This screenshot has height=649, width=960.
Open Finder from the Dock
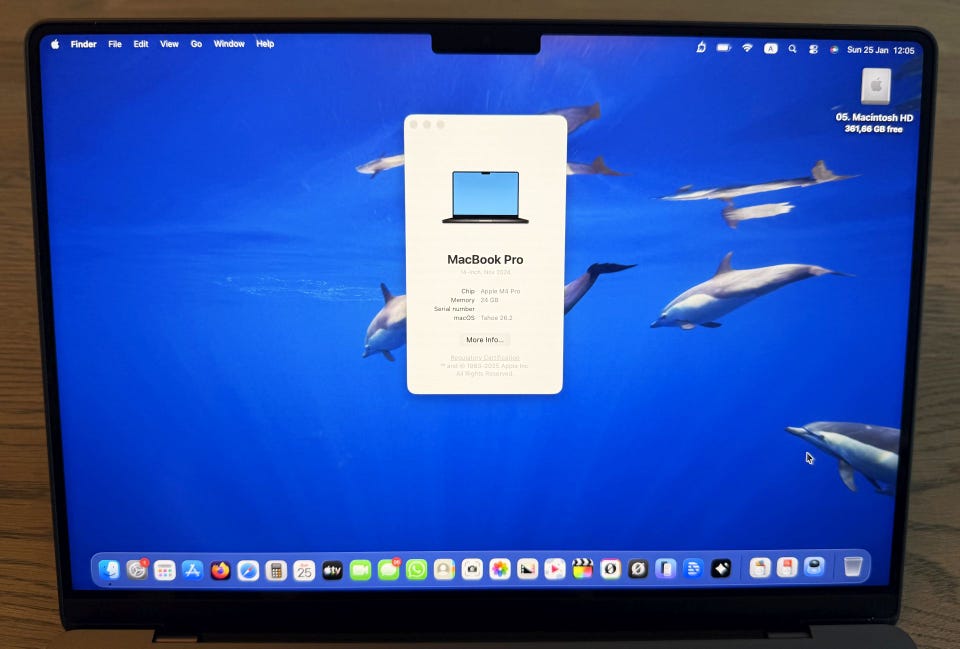point(109,569)
